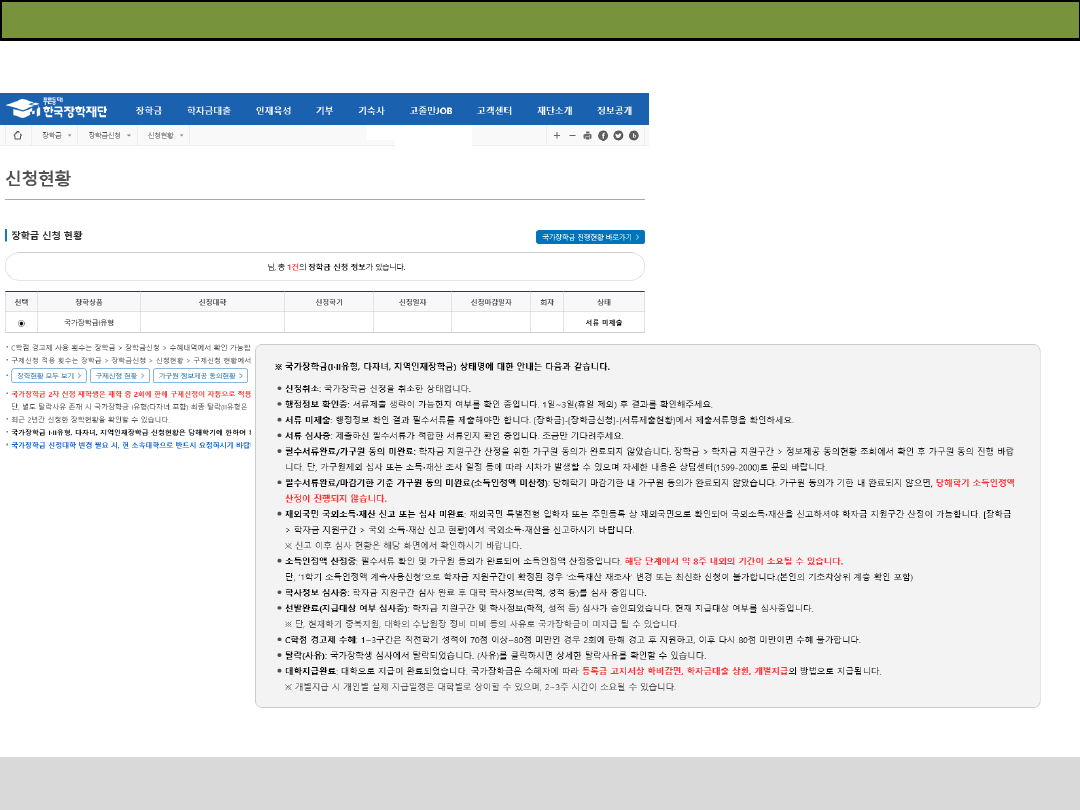1080x810 pixels.
Task: Open the 학자금대출 menu
Action: (209, 110)
